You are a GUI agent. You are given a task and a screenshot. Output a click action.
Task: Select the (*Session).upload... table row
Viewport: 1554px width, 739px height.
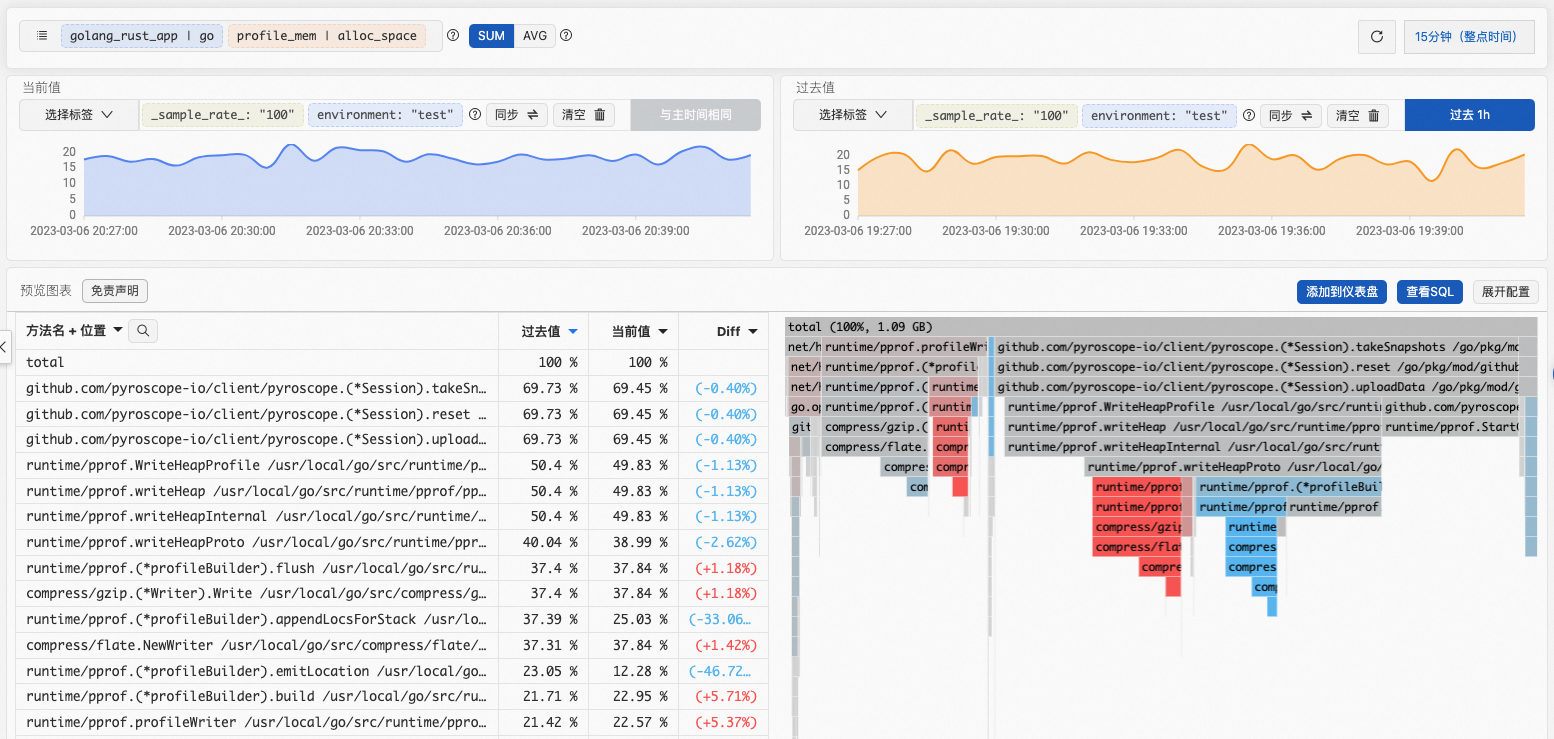[392, 439]
